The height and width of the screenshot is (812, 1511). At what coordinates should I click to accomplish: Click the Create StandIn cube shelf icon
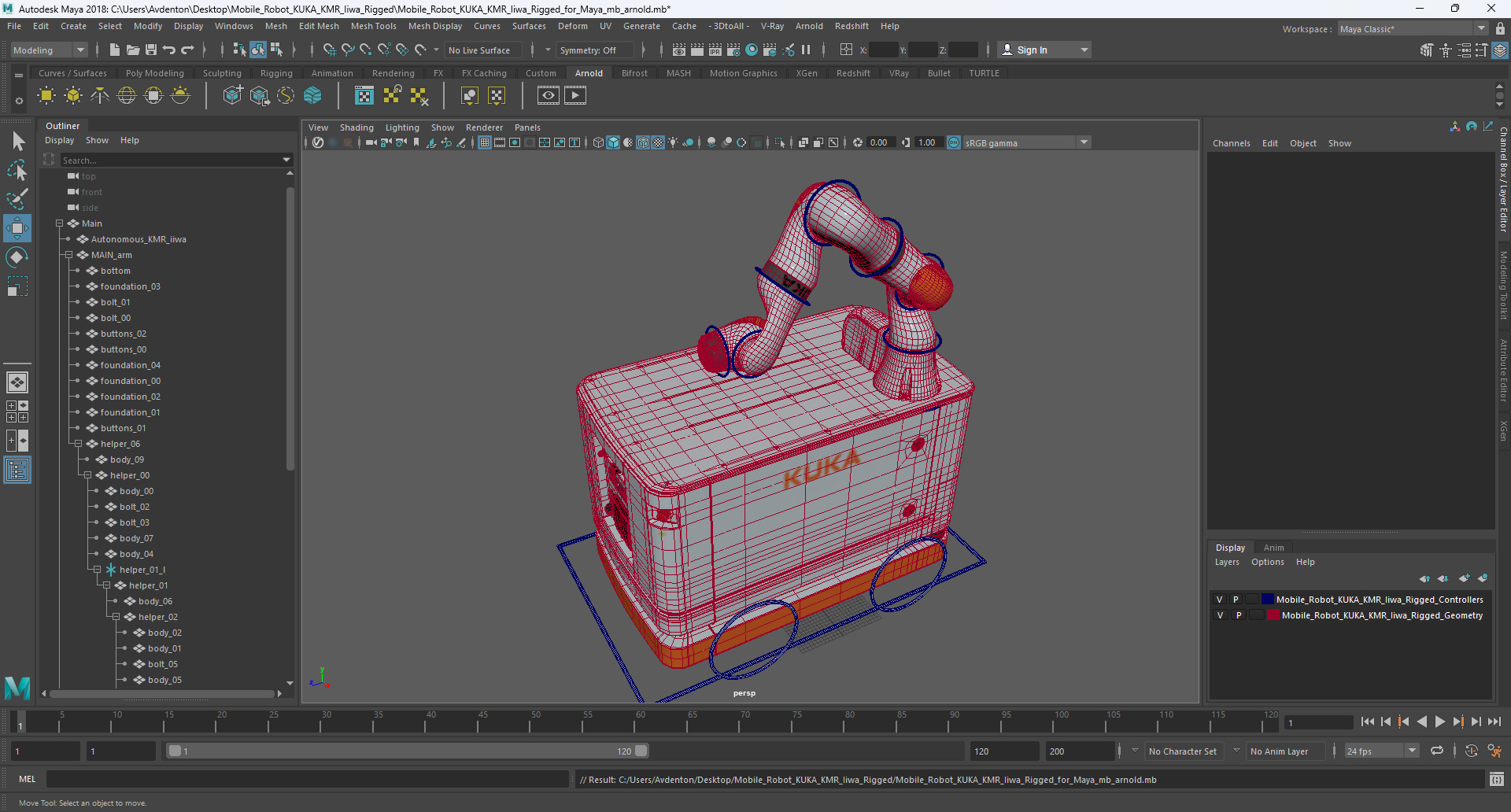pyautogui.click(x=233, y=96)
